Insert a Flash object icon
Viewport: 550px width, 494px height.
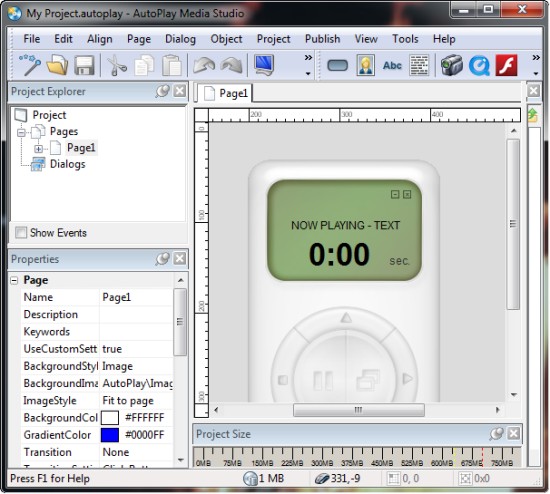pos(507,65)
